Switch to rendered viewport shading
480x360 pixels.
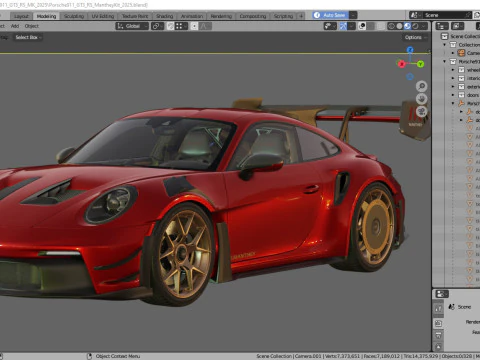(x=415, y=26)
